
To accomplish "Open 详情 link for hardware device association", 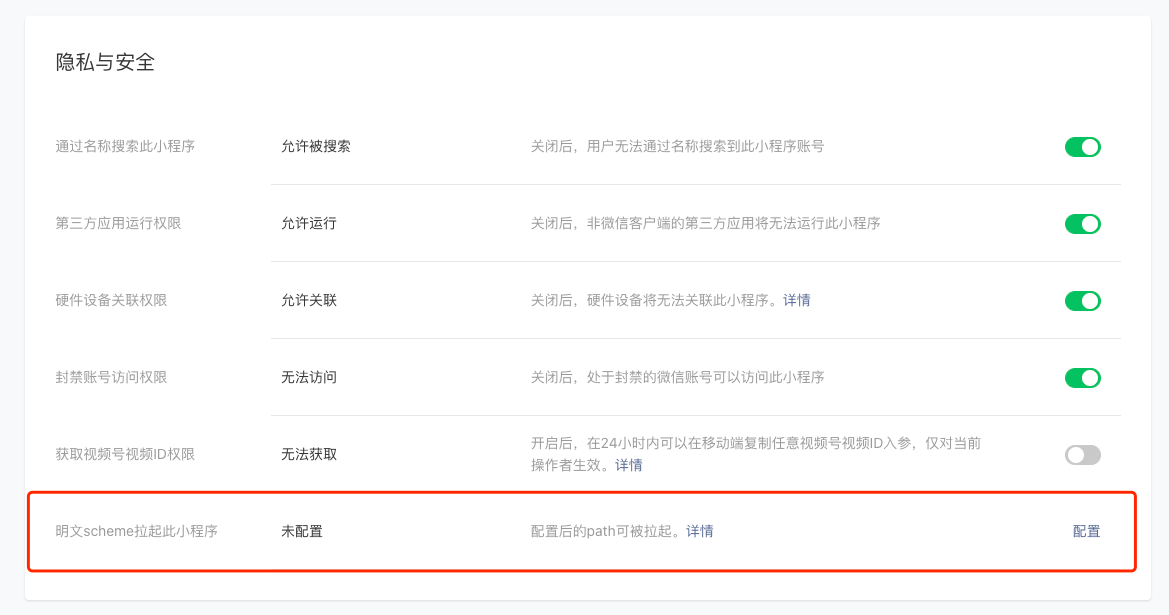I will pos(796,300).
